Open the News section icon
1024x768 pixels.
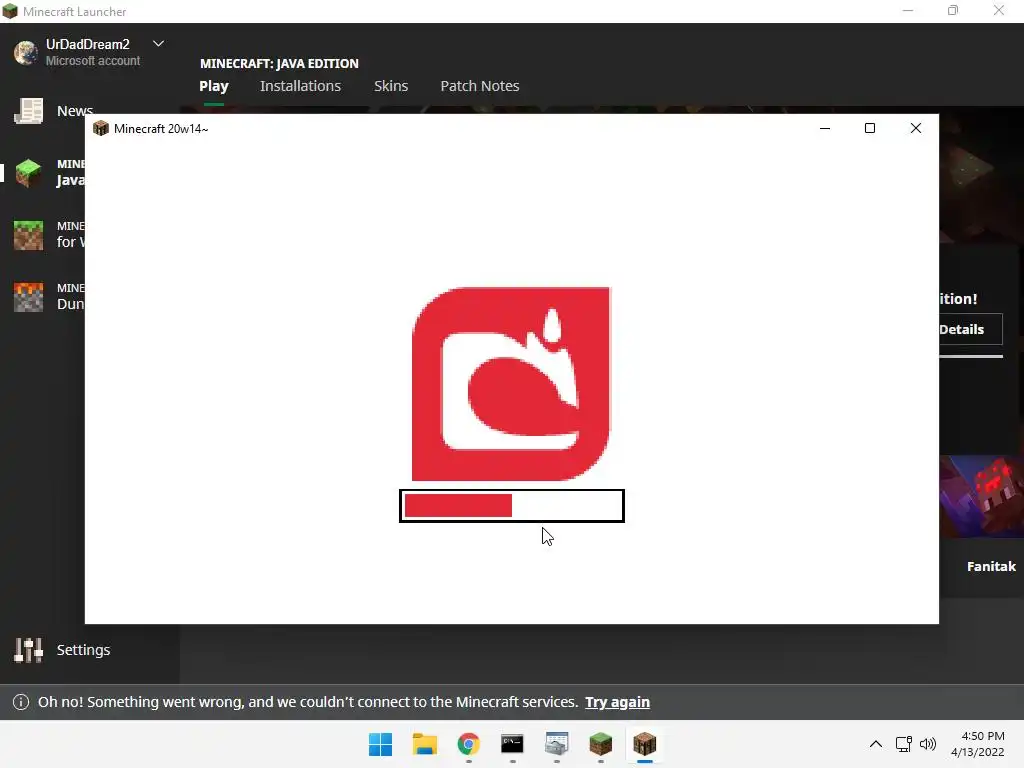coord(29,111)
